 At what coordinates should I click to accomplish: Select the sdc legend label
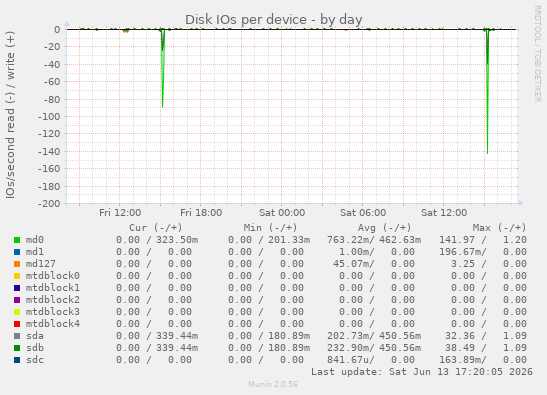point(35,359)
